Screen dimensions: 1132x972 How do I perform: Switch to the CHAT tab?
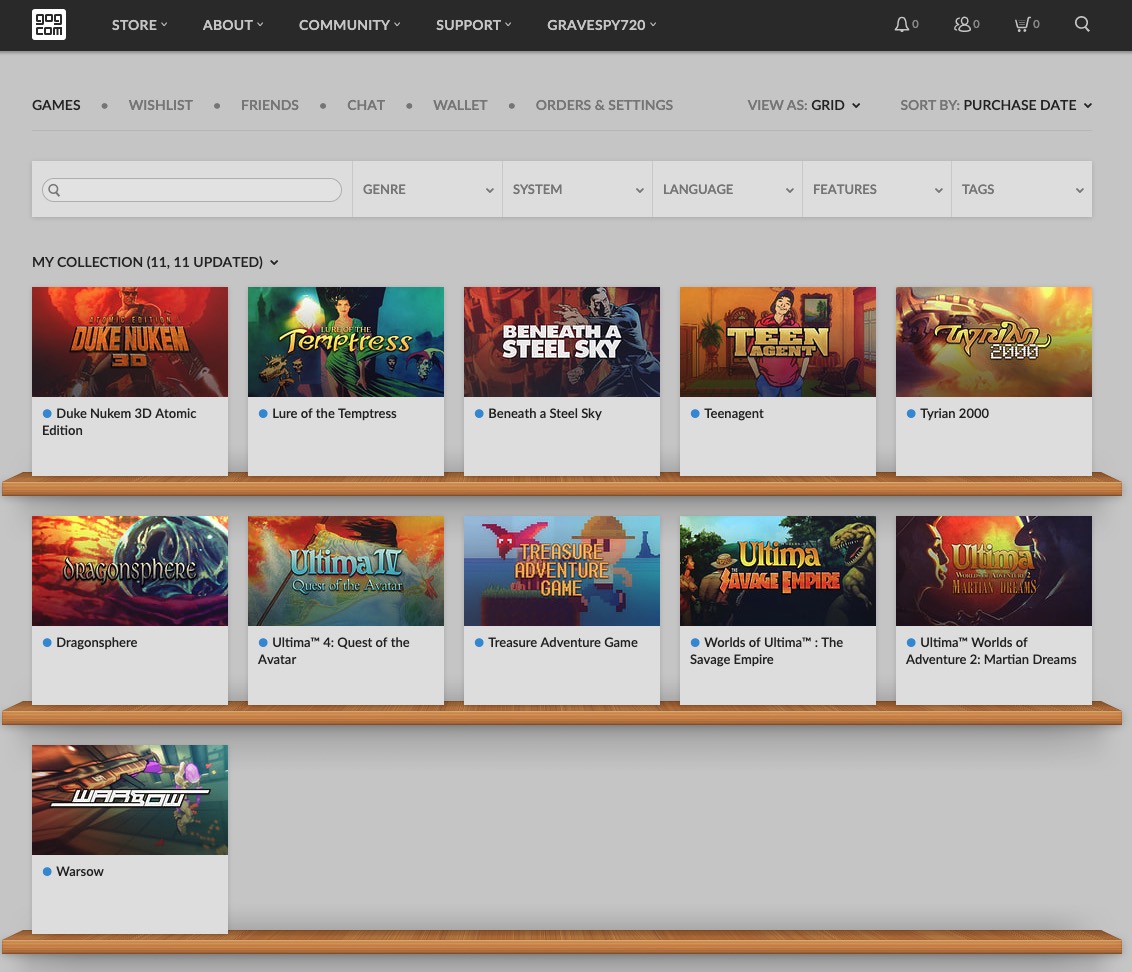[366, 105]
